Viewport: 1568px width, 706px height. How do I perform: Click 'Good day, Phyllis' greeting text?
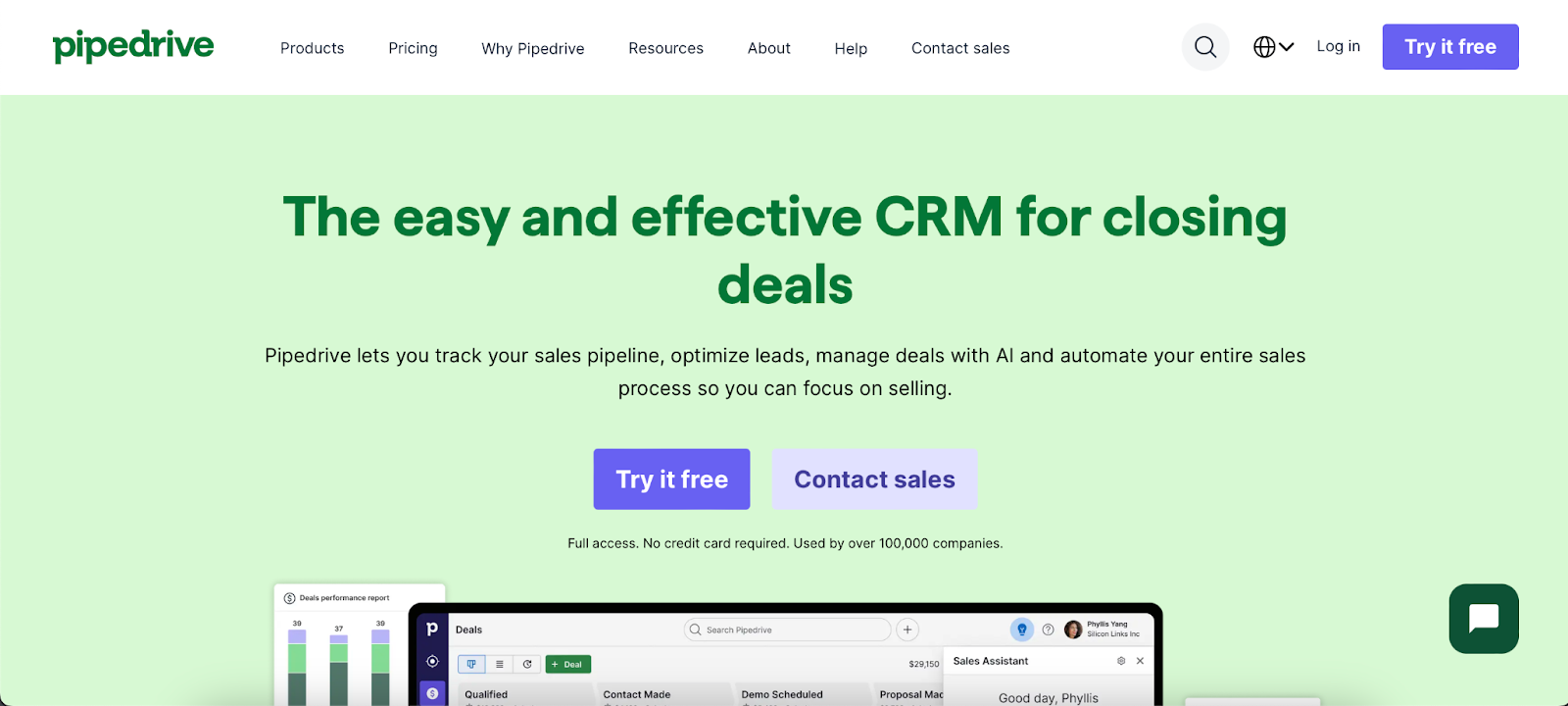pyautogui.click(x=1049, y=698)
